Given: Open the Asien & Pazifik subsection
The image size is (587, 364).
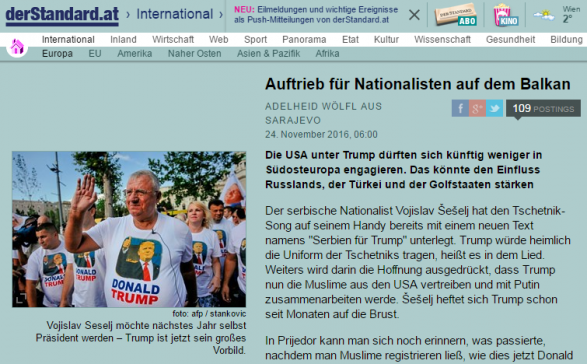Looking at the screenshot, I should (x=268, y=54).
